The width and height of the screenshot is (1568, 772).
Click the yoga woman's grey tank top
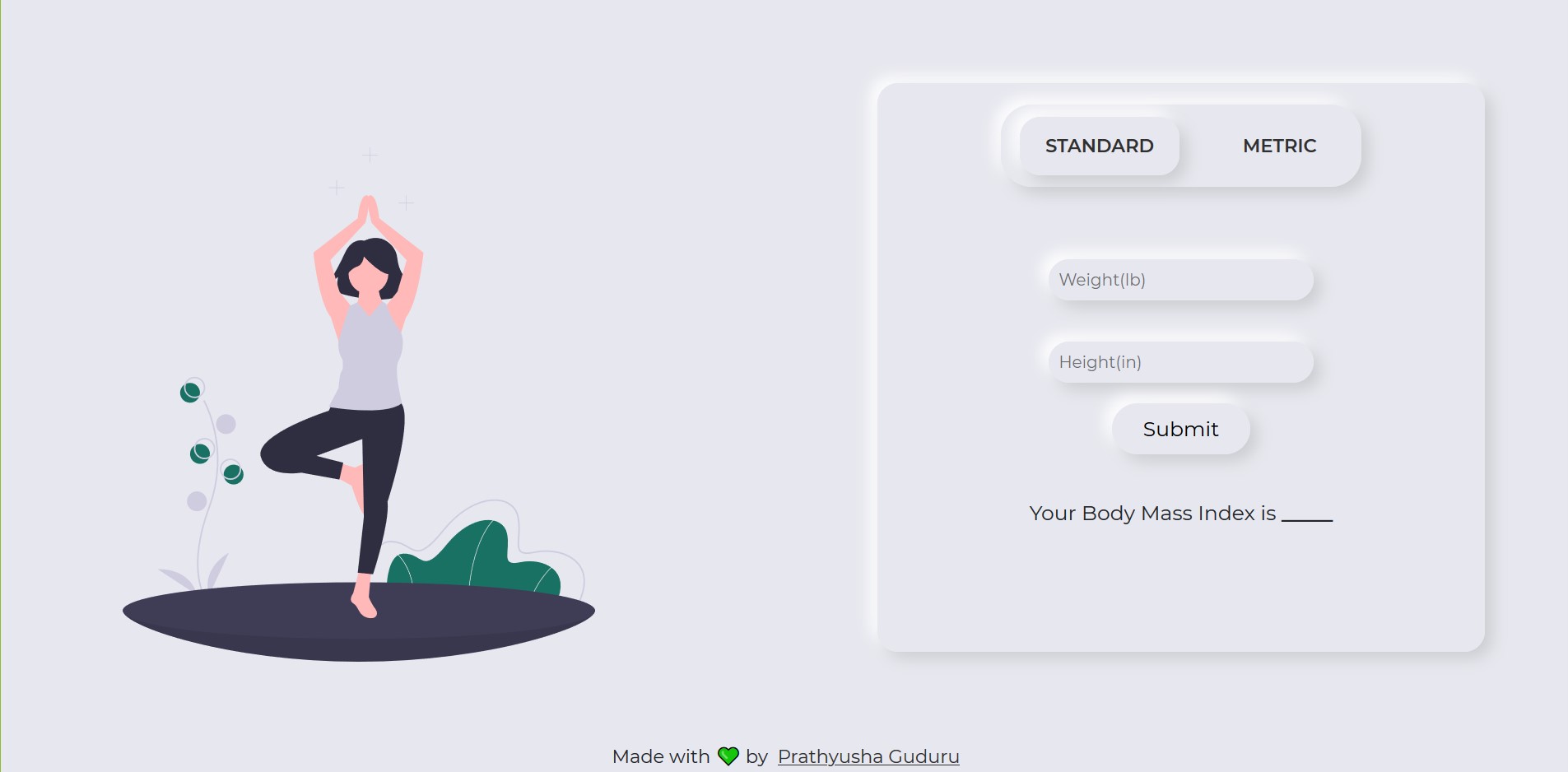coord(370,356)
